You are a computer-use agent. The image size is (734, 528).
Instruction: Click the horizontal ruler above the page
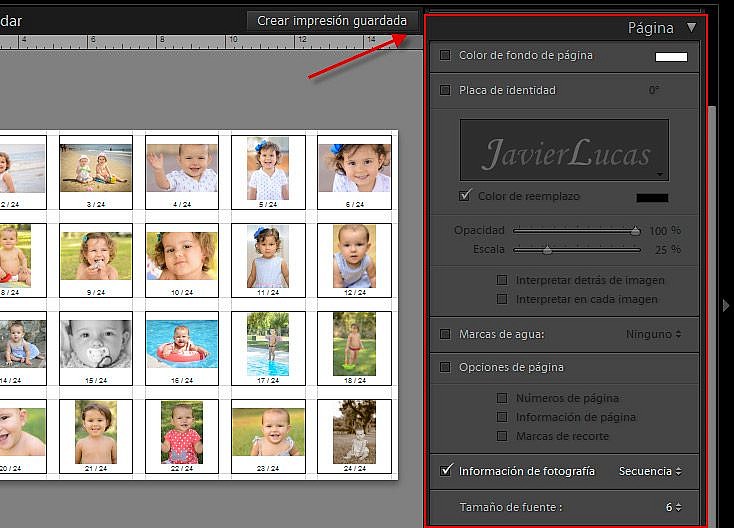[211, 42]
